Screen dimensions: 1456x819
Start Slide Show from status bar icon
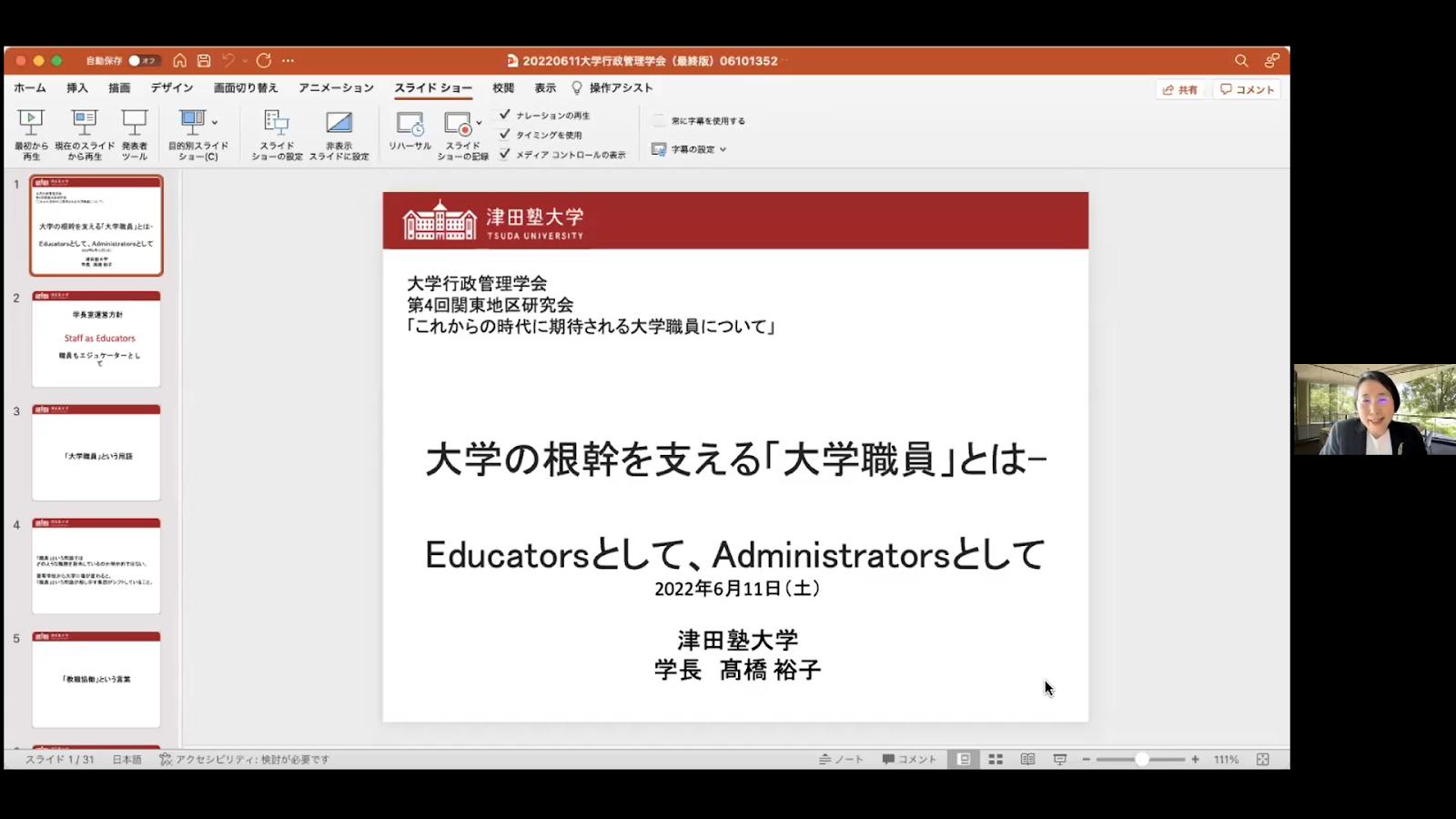coord(1060,759)
